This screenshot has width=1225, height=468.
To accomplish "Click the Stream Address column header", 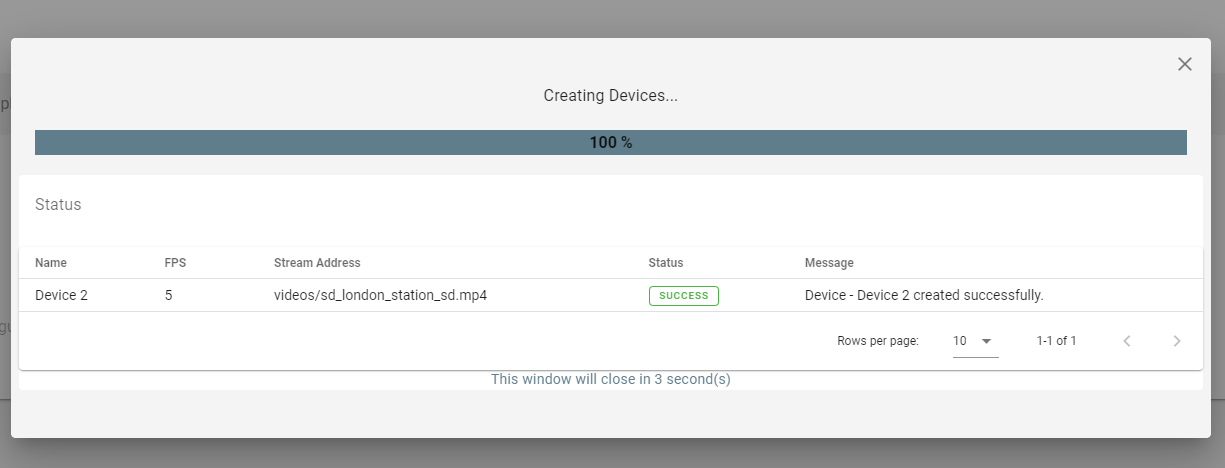I will tap(317, 263).
